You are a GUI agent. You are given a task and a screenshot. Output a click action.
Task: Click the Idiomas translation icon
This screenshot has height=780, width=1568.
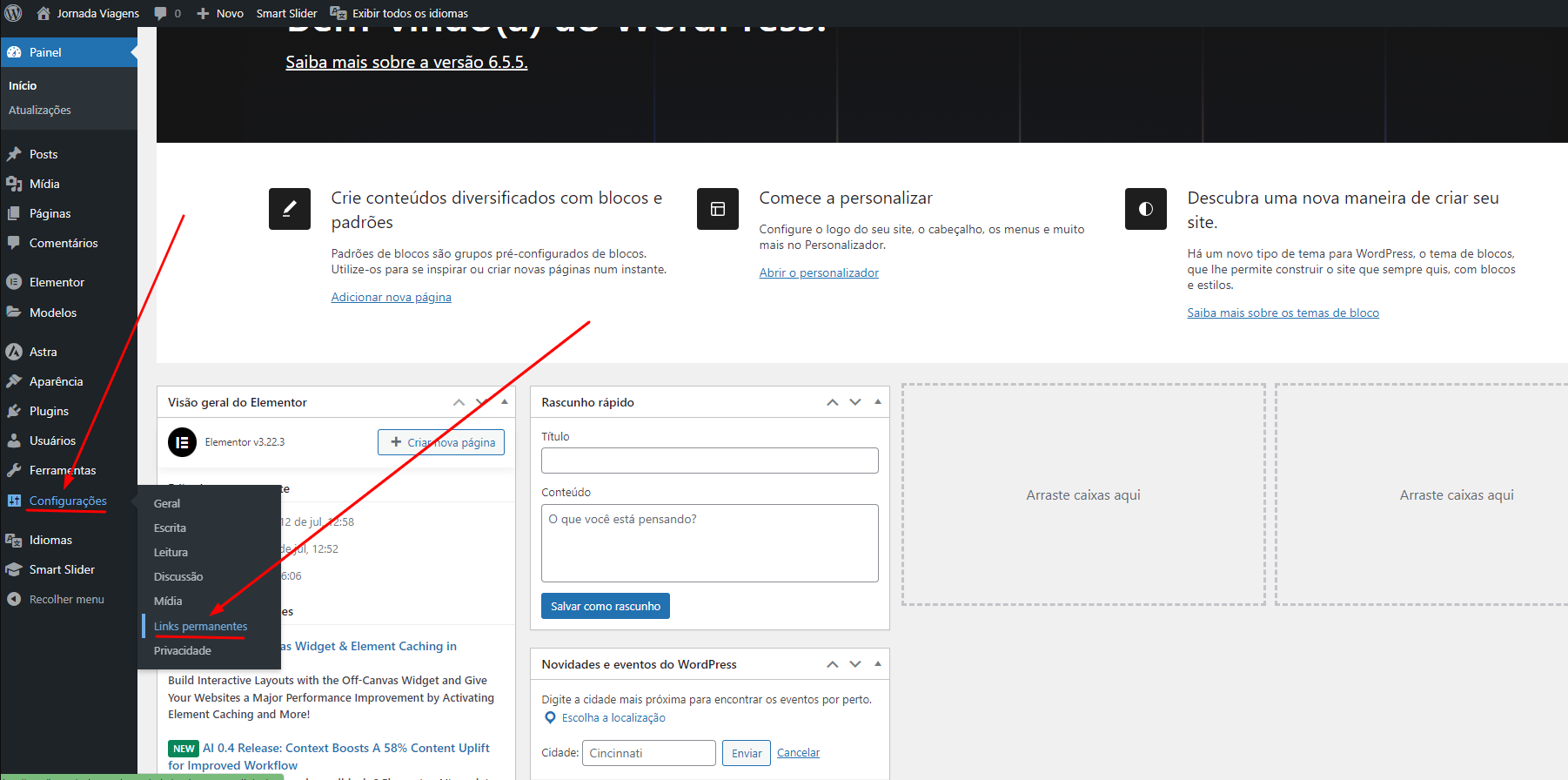pos(14,540)
